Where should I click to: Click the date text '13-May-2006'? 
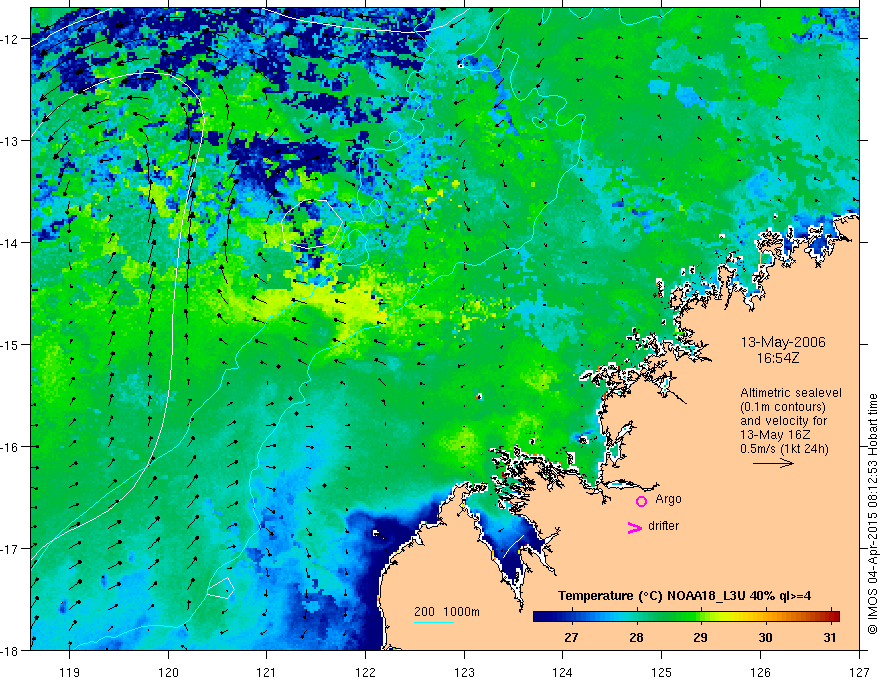click(783, 342)
